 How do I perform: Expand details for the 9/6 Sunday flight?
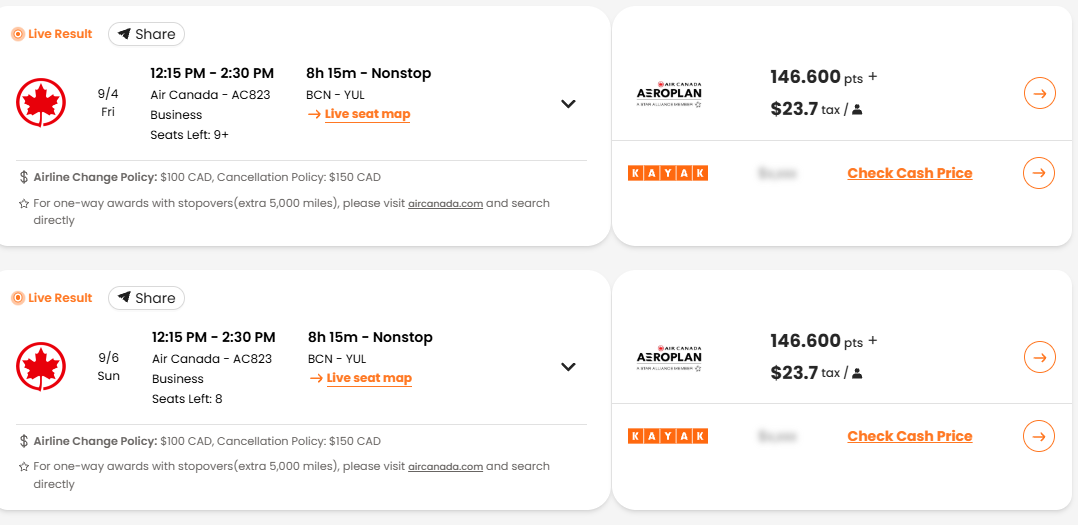tap(568, 367)
